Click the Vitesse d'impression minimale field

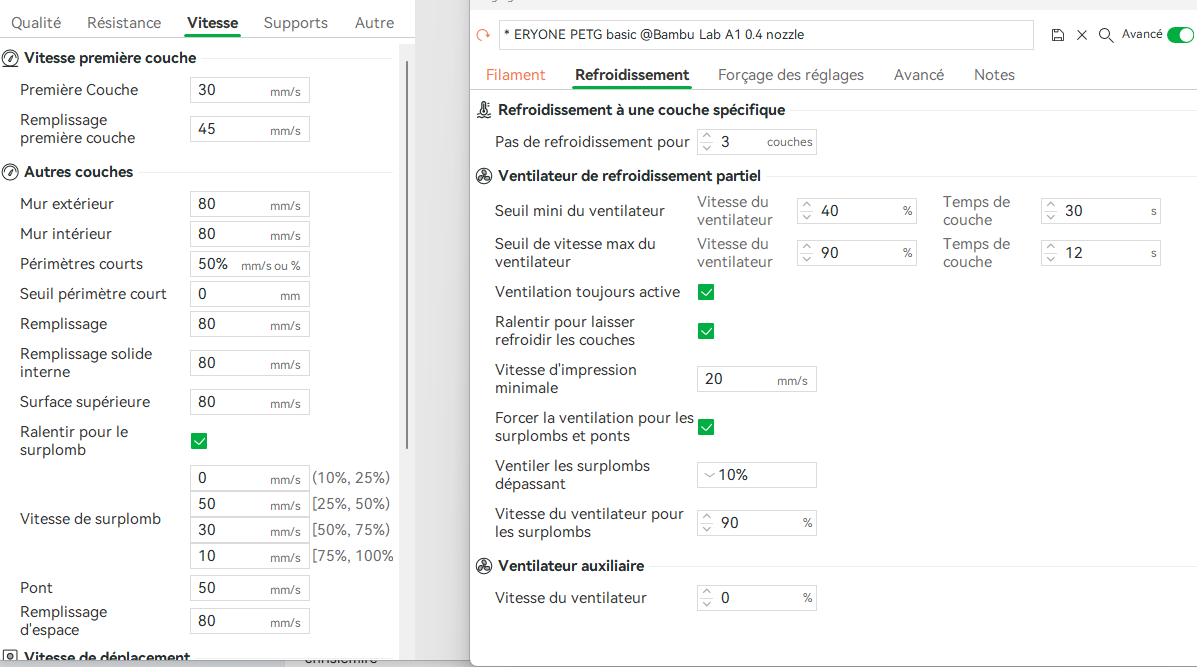740,380
